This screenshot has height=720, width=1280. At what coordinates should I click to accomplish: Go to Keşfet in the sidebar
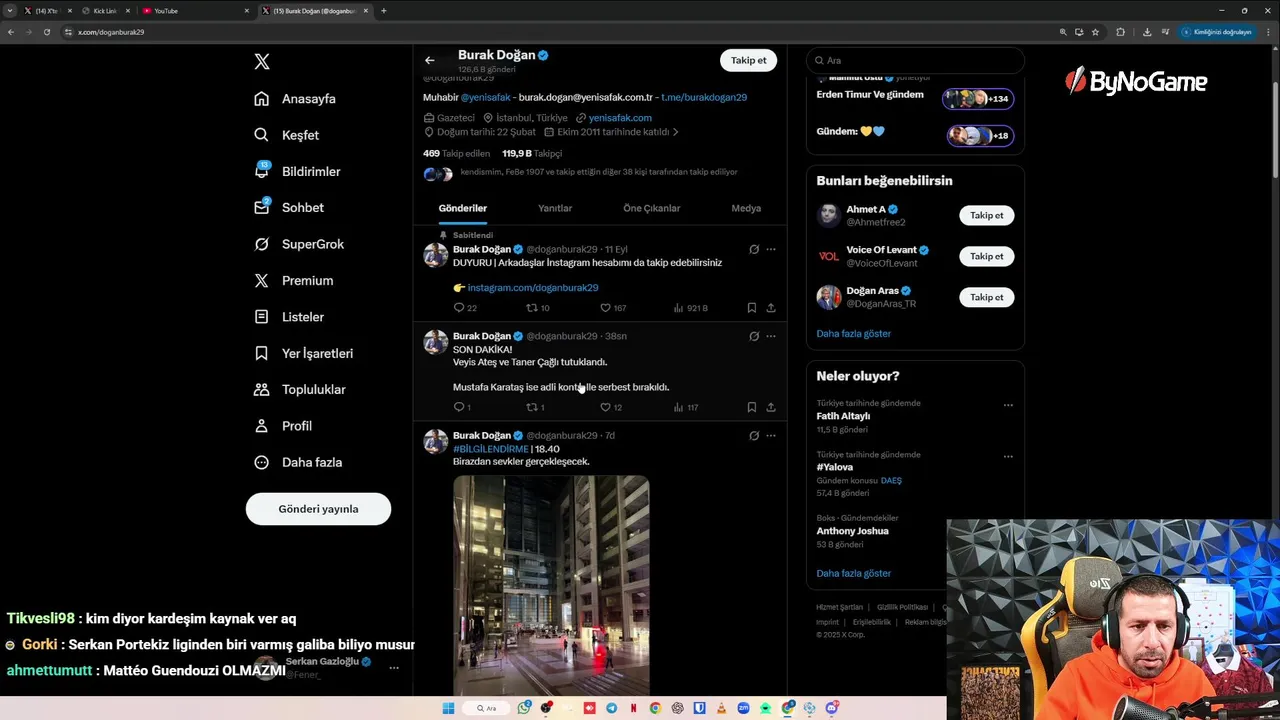coord(287,135)
